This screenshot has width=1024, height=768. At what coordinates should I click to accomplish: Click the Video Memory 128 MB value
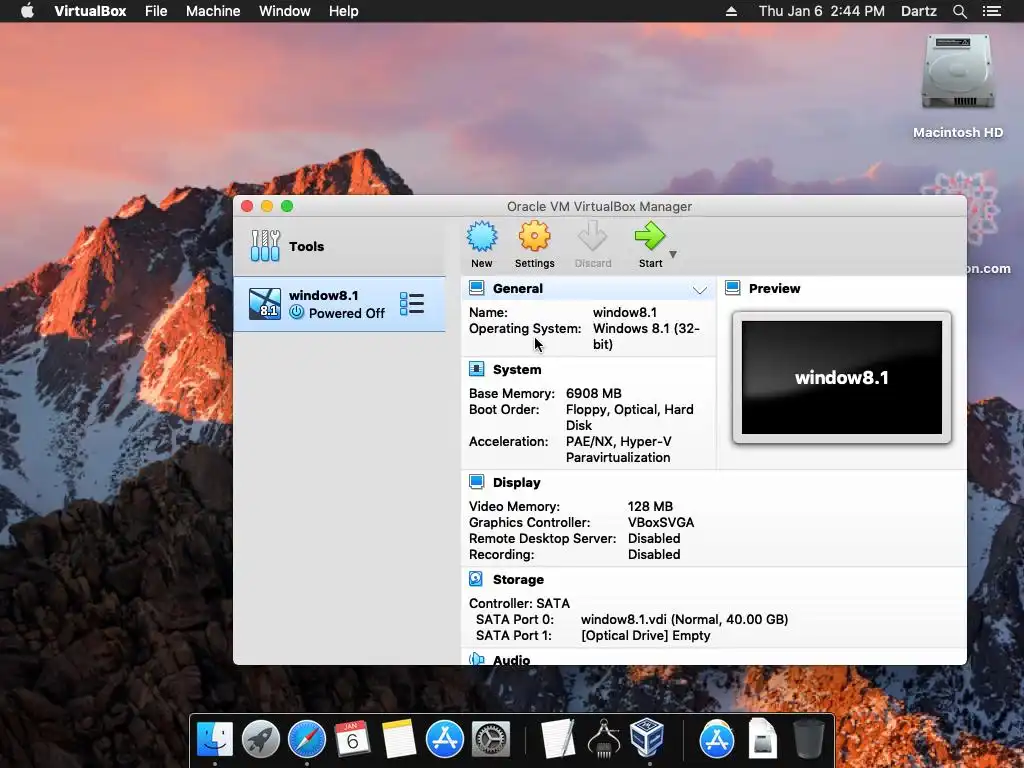[x=650, y=506]
